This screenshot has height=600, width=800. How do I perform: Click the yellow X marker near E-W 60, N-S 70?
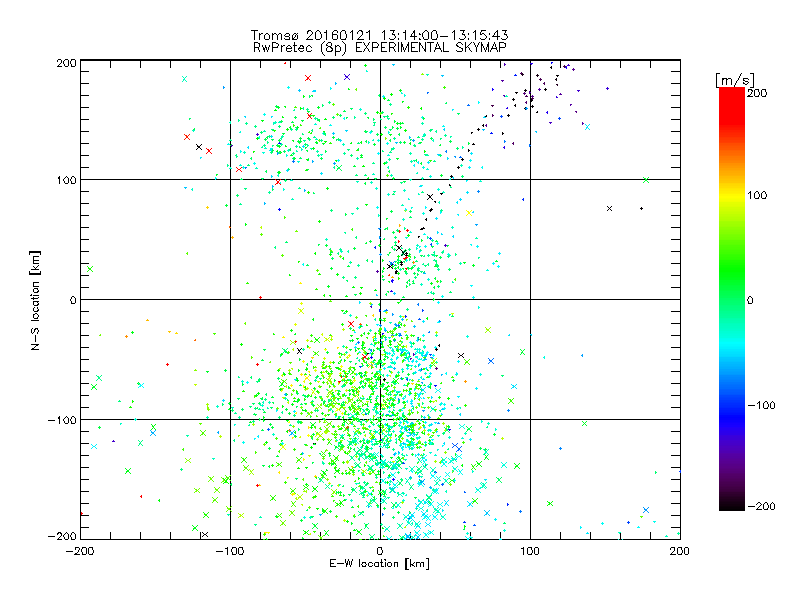pos(469,213)
